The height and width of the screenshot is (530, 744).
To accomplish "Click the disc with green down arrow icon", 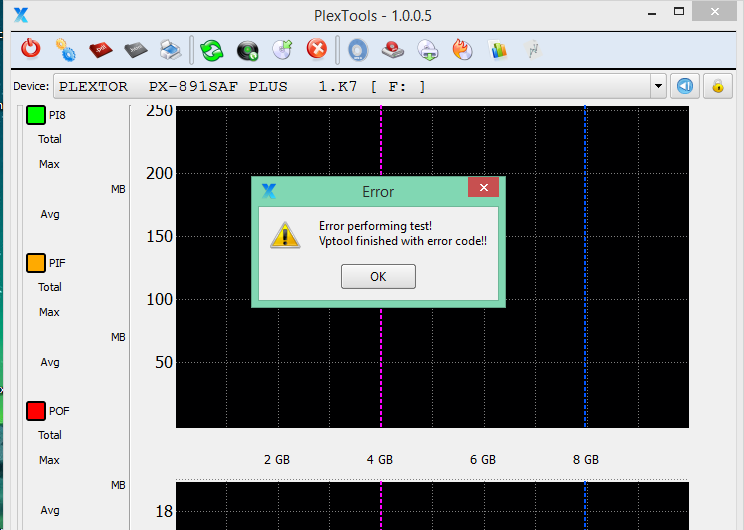I will coord(428,50).
